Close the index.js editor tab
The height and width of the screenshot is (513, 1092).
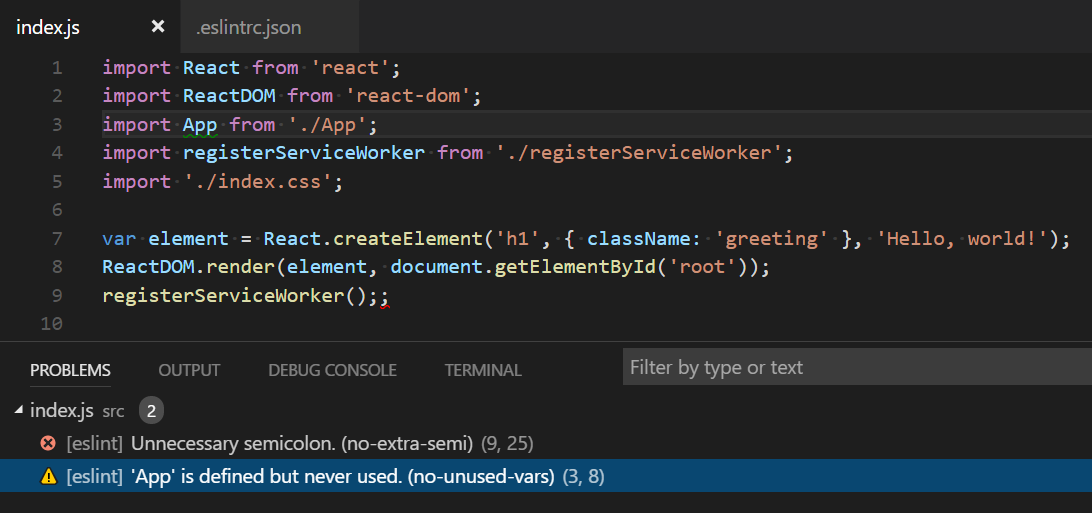click(x=157, y=27)
